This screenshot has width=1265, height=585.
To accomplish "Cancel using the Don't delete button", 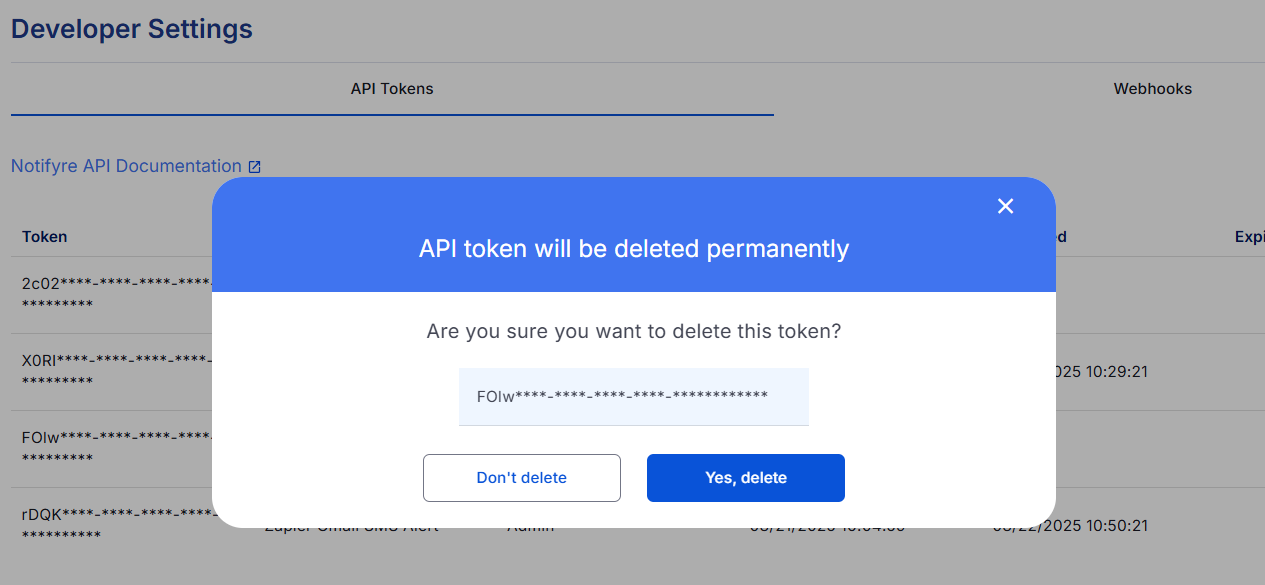I will point(521,478).
